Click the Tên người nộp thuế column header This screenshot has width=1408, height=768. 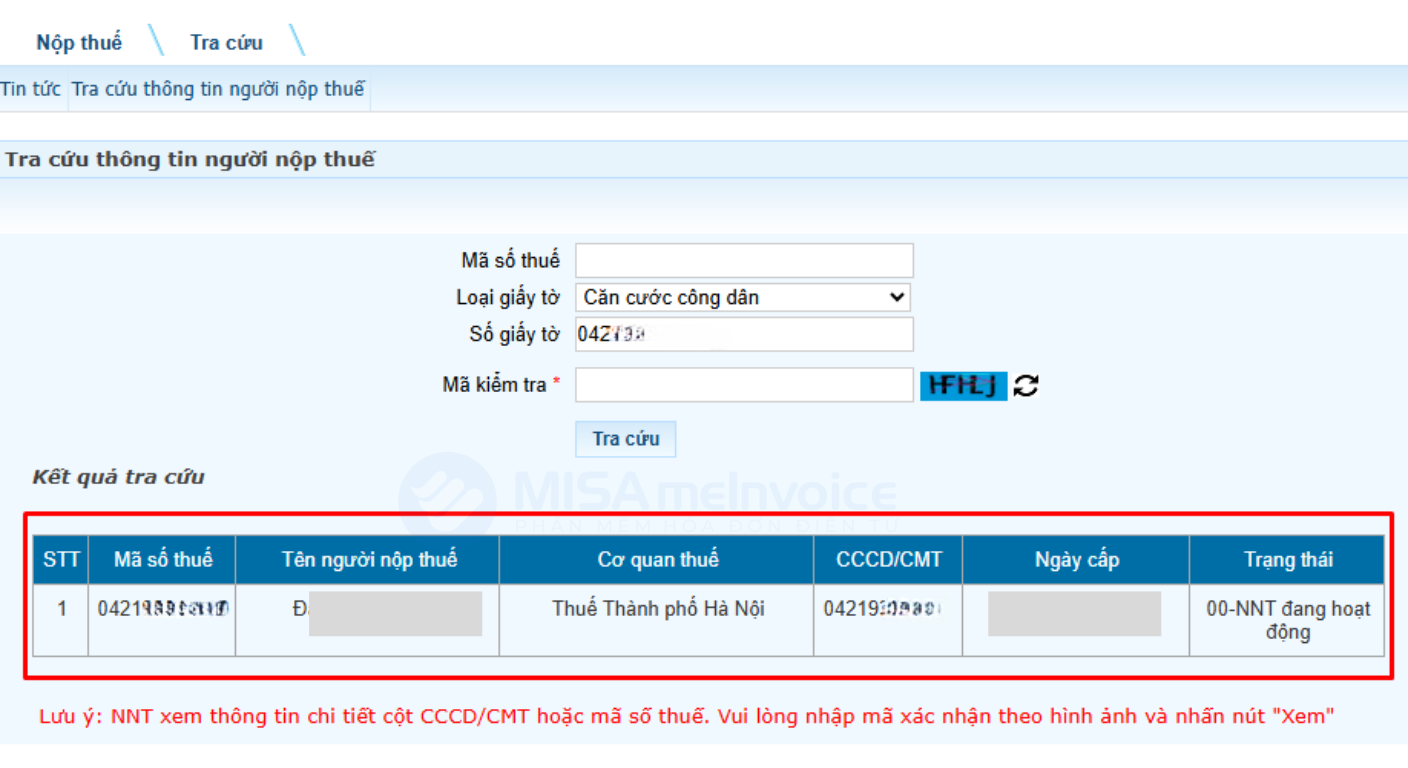coord(368,560)
